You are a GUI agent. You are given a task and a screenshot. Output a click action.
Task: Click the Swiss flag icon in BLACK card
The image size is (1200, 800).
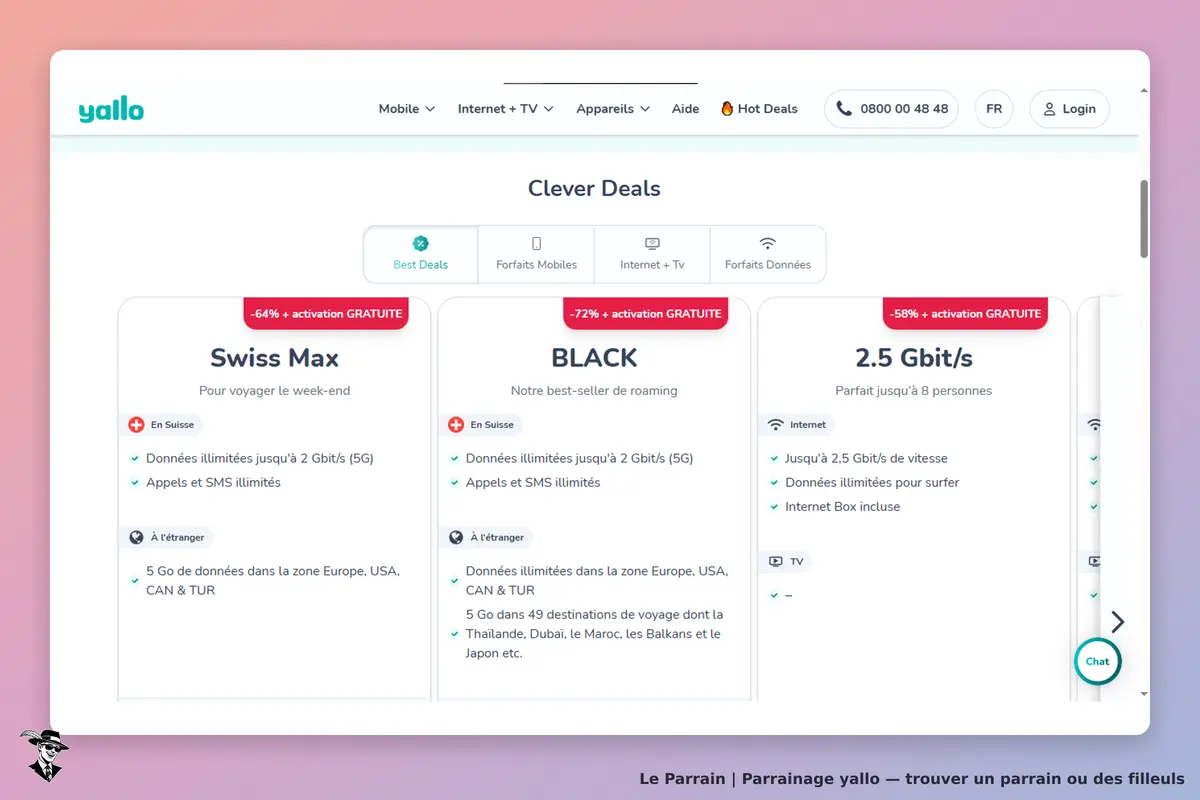click(x=457, y=425)
